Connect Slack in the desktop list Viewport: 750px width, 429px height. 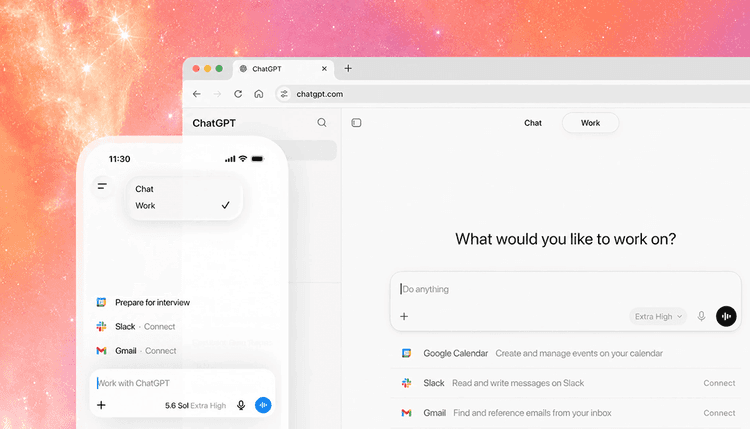point(719,383)
